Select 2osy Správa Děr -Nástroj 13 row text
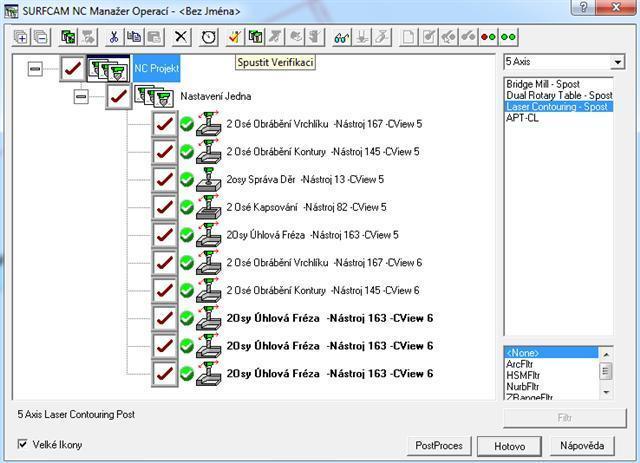 point(305,179)
